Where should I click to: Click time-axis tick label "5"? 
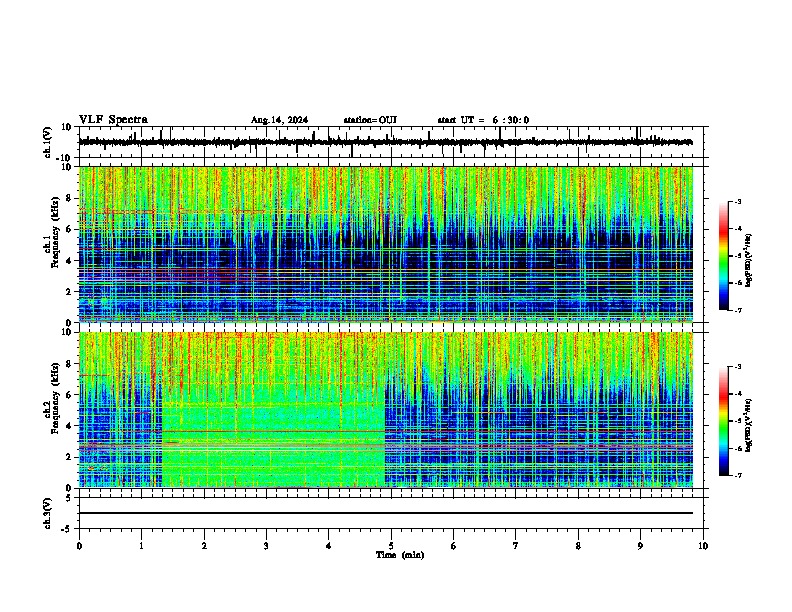click(x=391, y=546)
